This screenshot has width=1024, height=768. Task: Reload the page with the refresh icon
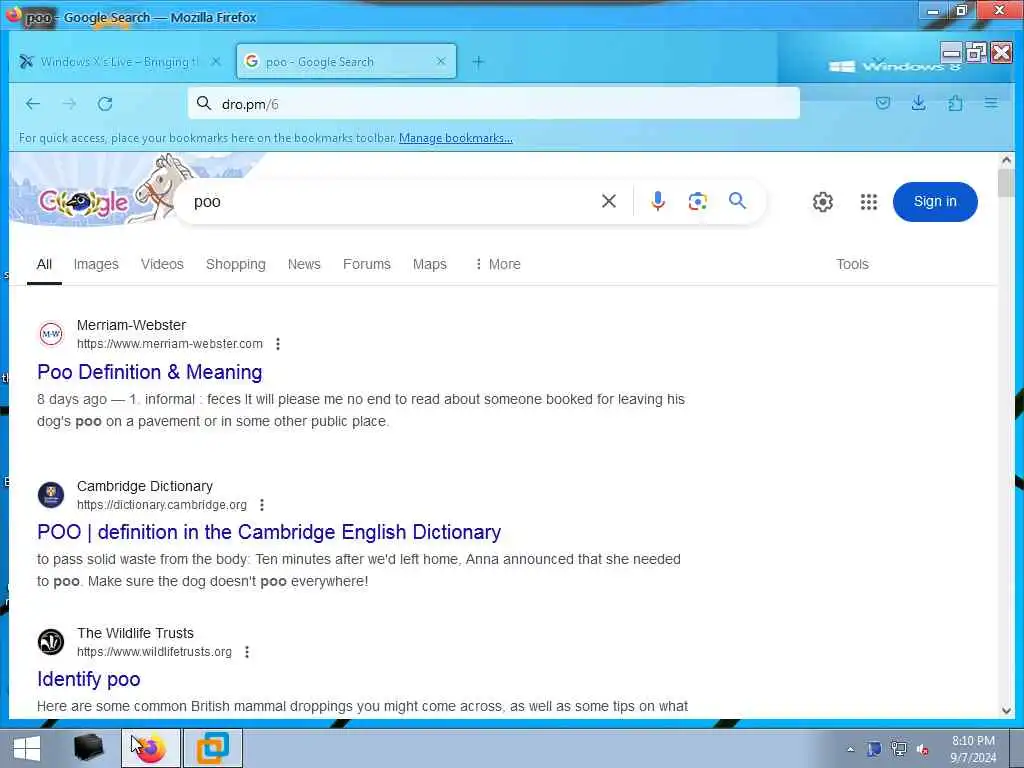coord(105,103)
